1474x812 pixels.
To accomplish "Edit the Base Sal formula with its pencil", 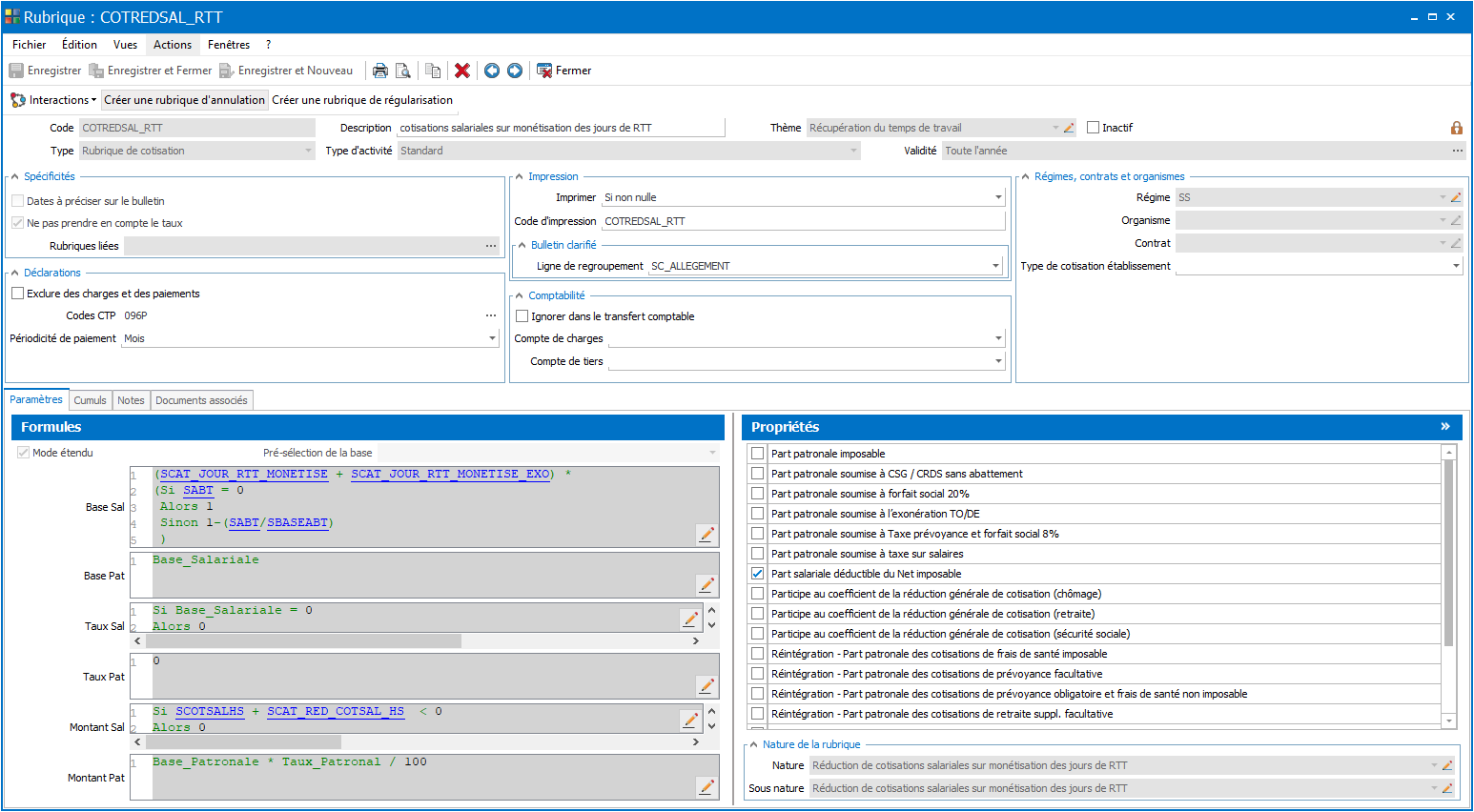I will pos(706,534).
